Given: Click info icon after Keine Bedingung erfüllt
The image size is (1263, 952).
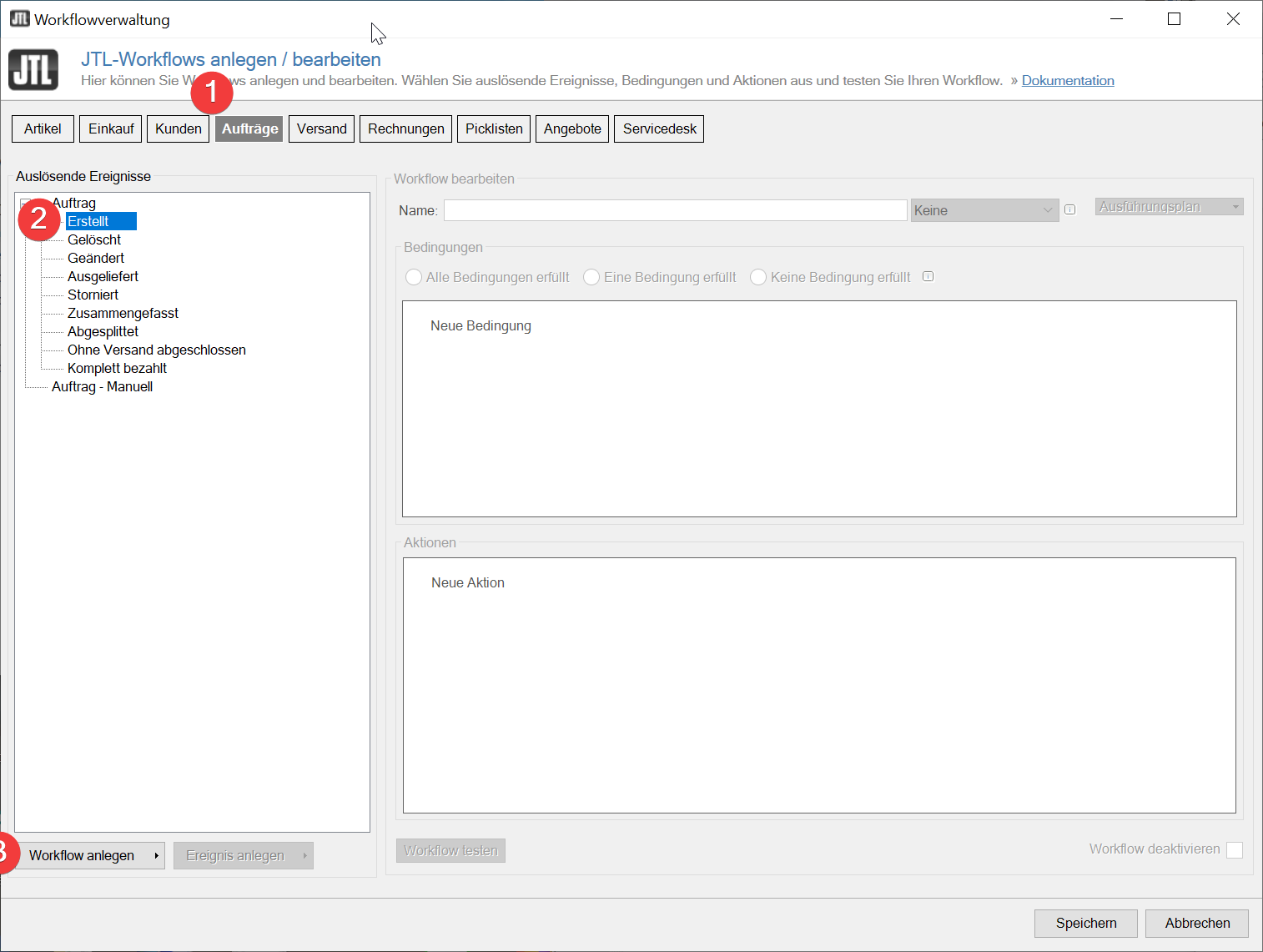Looking at the screenshot, I should (928, 277).
